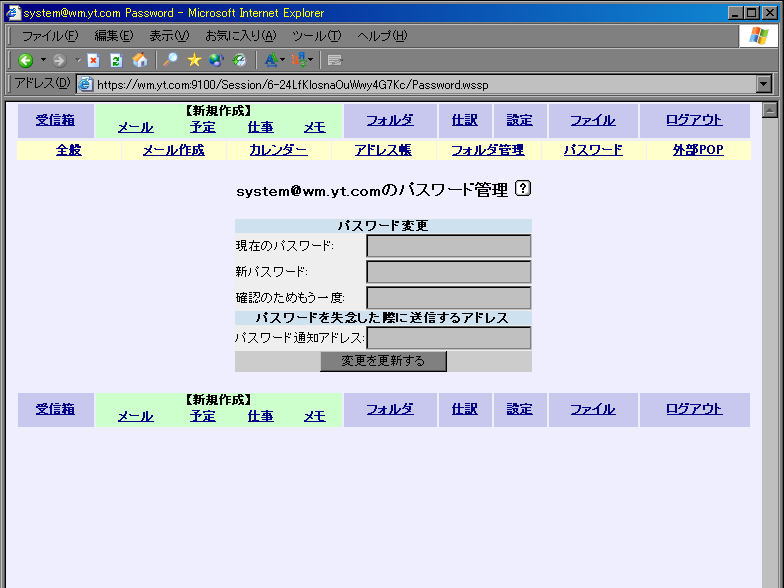Viewport: 784px width, 588px height.
Task: Expand the address bar dropdown
Action: click(x=764, y=85)
